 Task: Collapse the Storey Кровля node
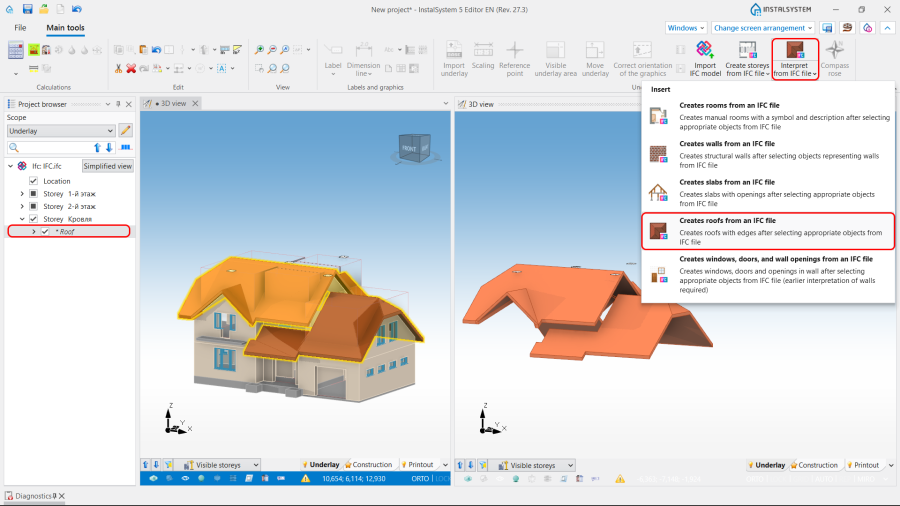(x=22, y=219)
